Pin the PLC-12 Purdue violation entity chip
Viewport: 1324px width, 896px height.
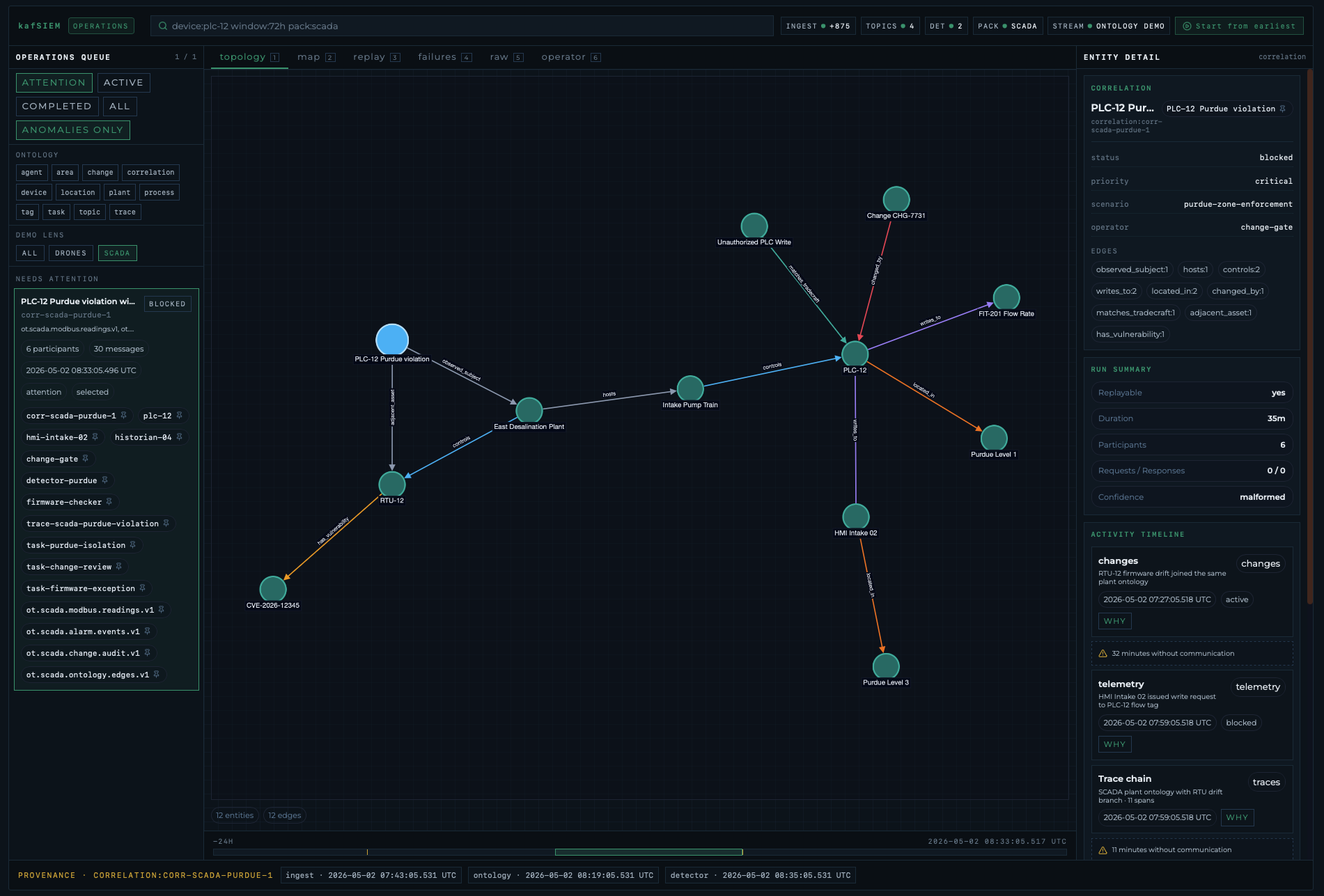pos(1283,109)
